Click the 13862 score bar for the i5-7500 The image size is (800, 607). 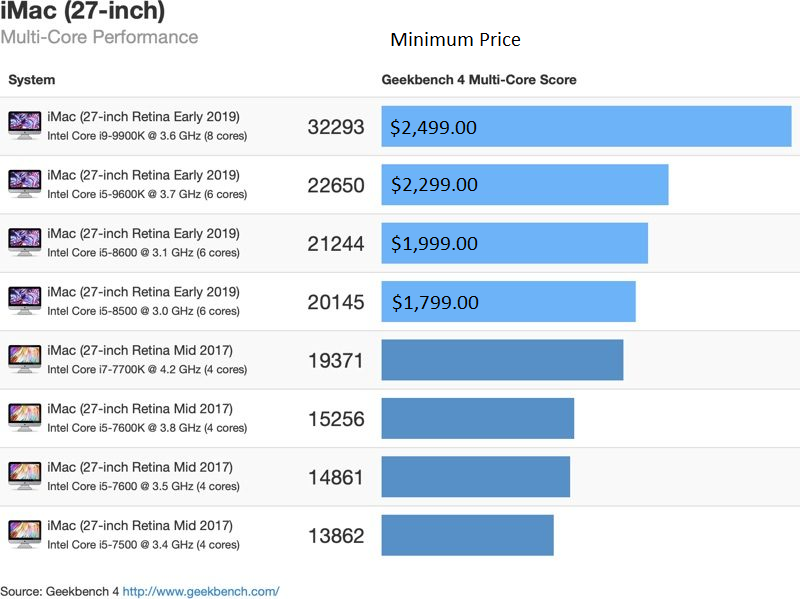click(467, 535)
